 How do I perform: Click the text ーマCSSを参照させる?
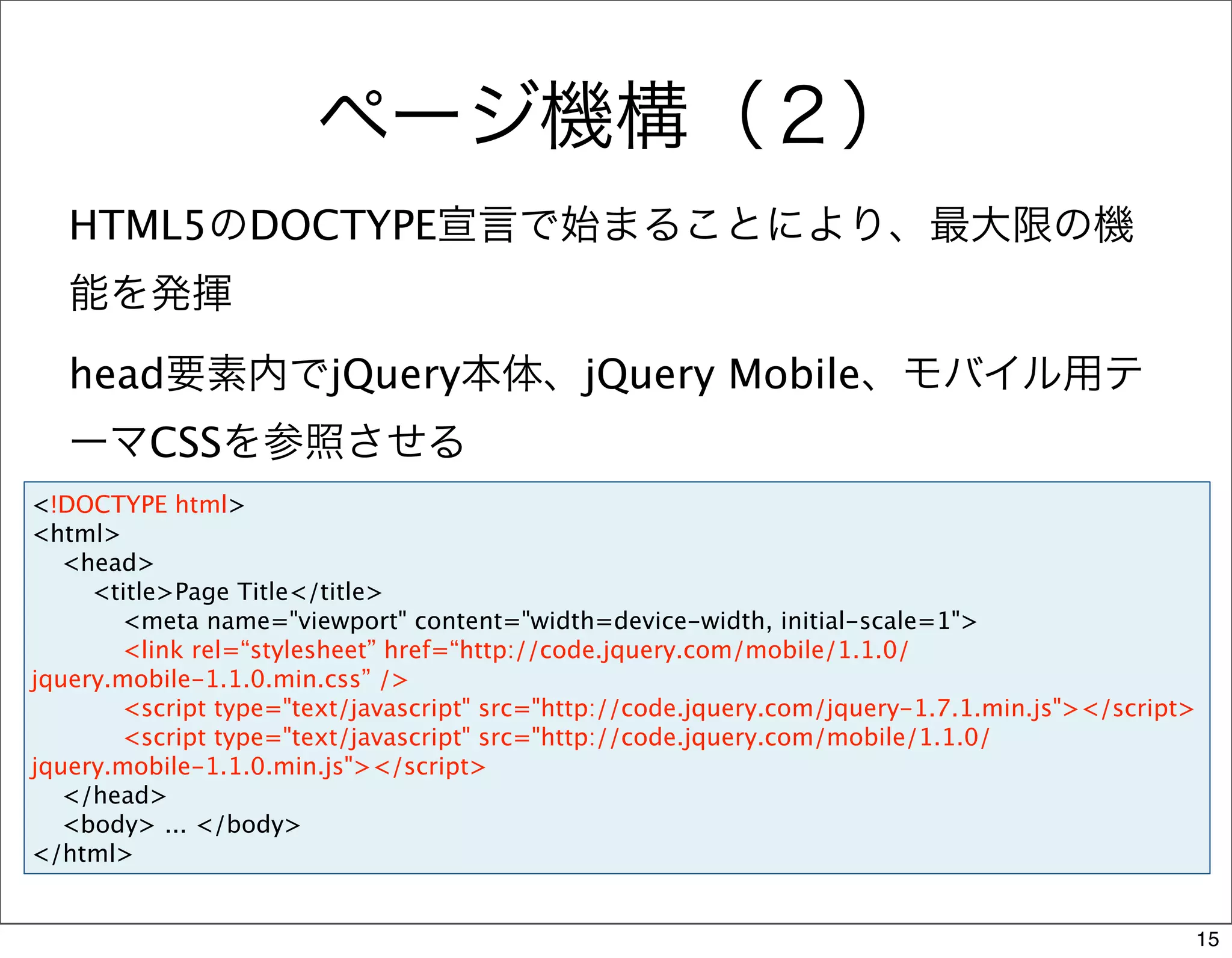[x=267, y=441]
